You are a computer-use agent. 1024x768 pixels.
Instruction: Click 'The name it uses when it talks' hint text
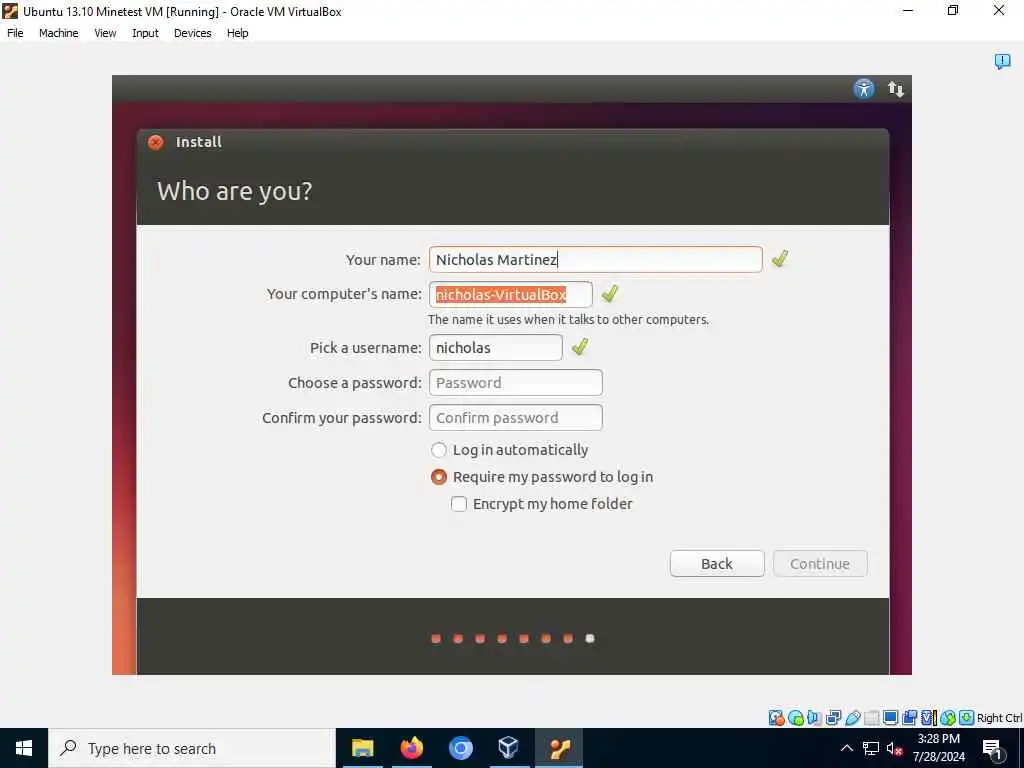pos(568,319)
